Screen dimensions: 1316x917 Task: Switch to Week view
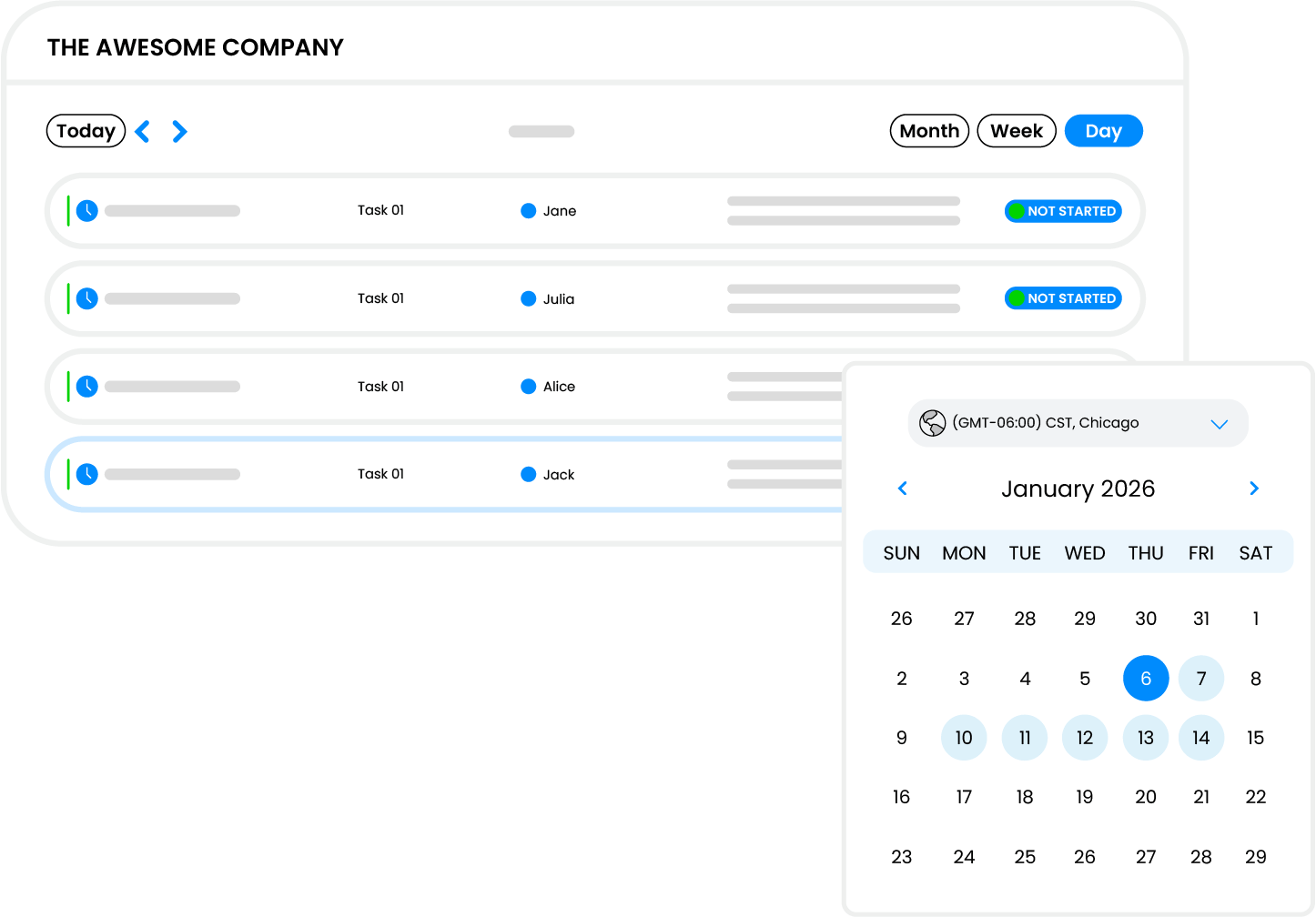1016,131
